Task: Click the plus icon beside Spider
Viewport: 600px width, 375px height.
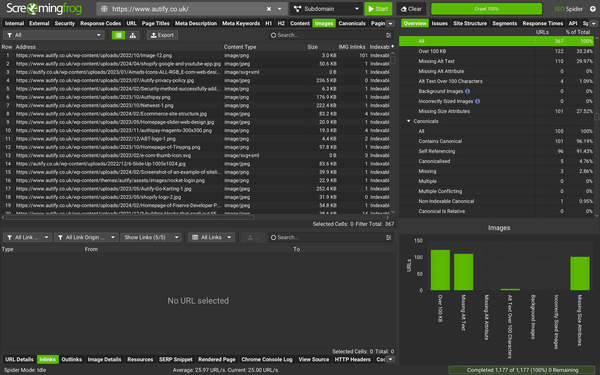Action: pos(593,9)
